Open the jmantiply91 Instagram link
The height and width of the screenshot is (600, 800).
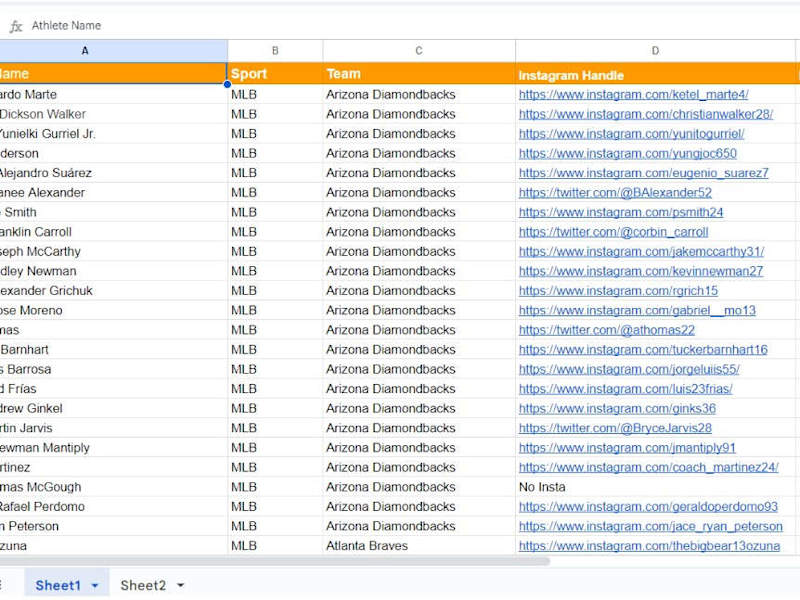click(x=627, y=448)
